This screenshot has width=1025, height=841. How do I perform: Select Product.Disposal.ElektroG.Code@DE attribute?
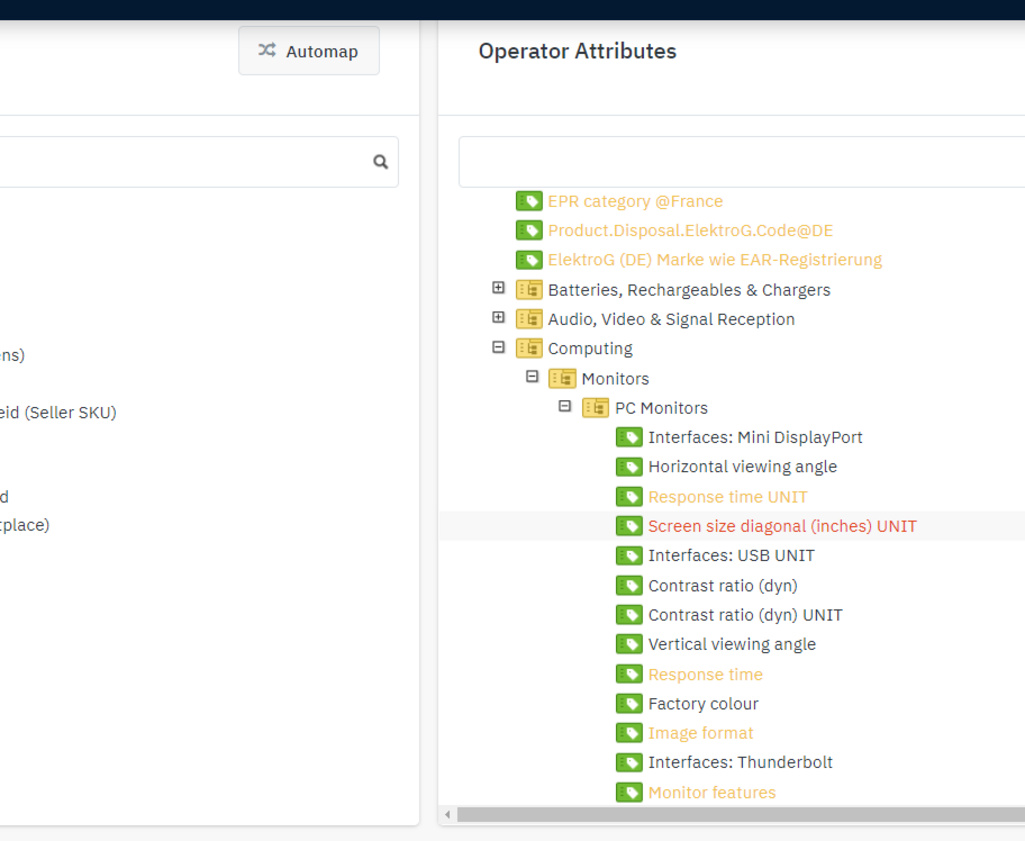click(x=690, y=231)
